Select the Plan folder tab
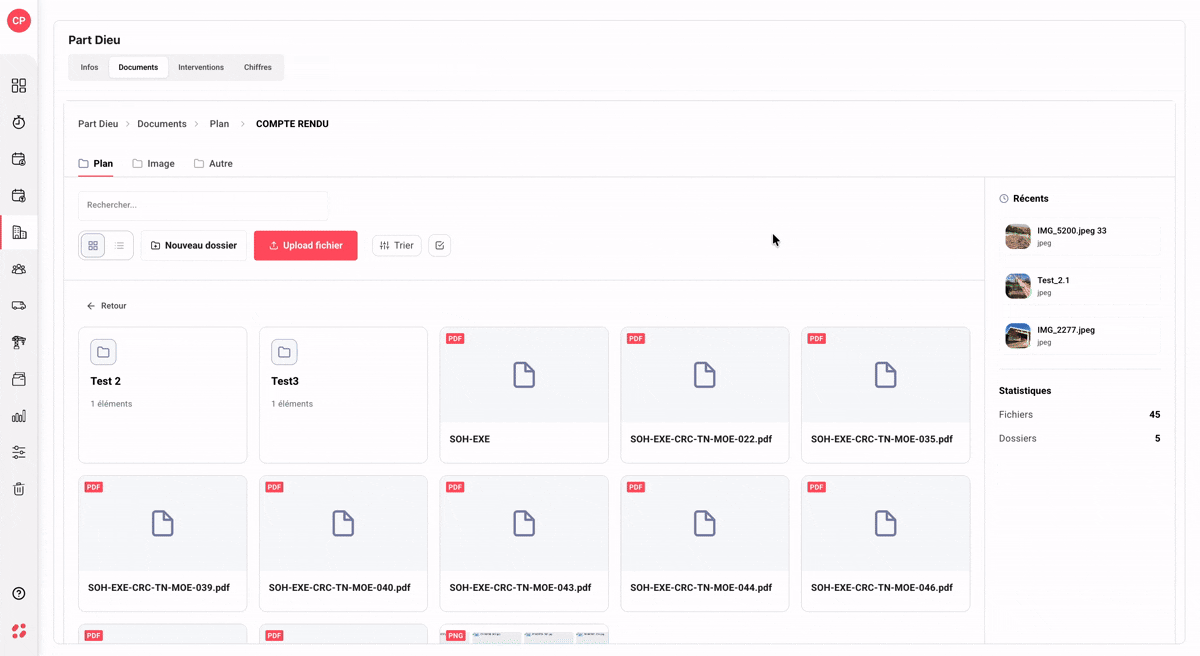Image resolution: width=1200 pixels, height=656 pixels. pos(95,164)
